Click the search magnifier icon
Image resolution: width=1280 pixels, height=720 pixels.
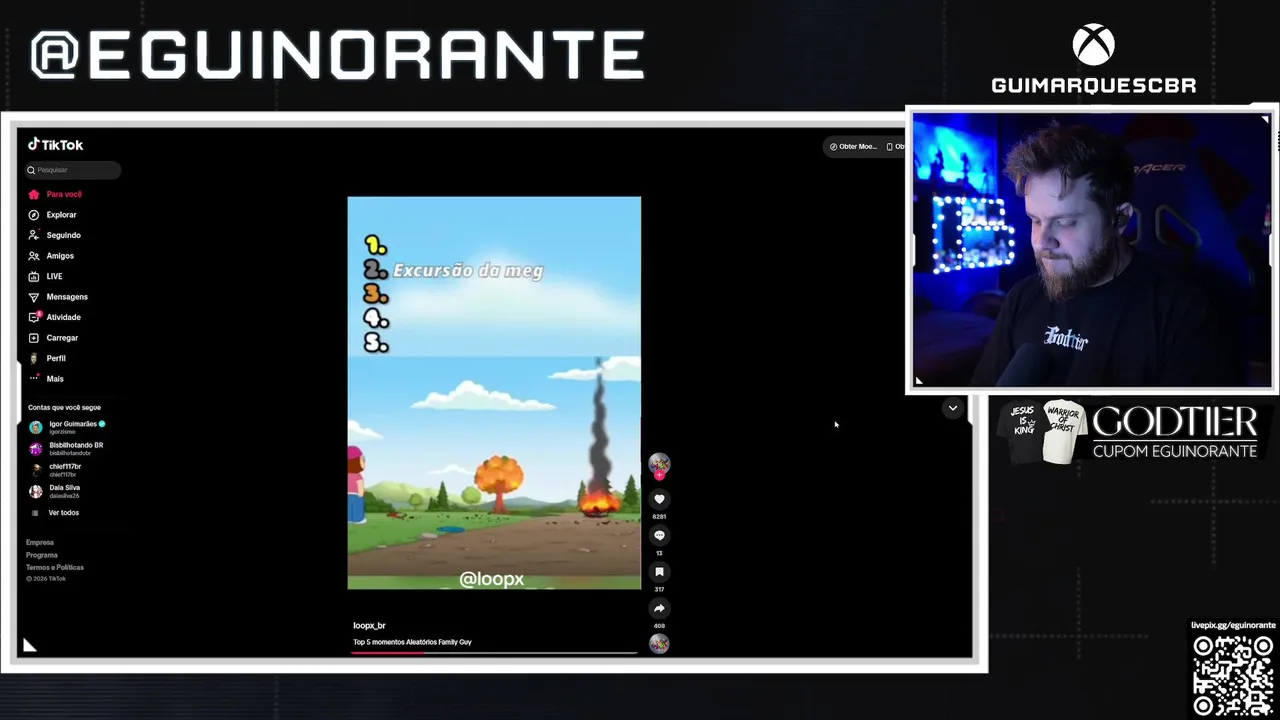[31, 170]
